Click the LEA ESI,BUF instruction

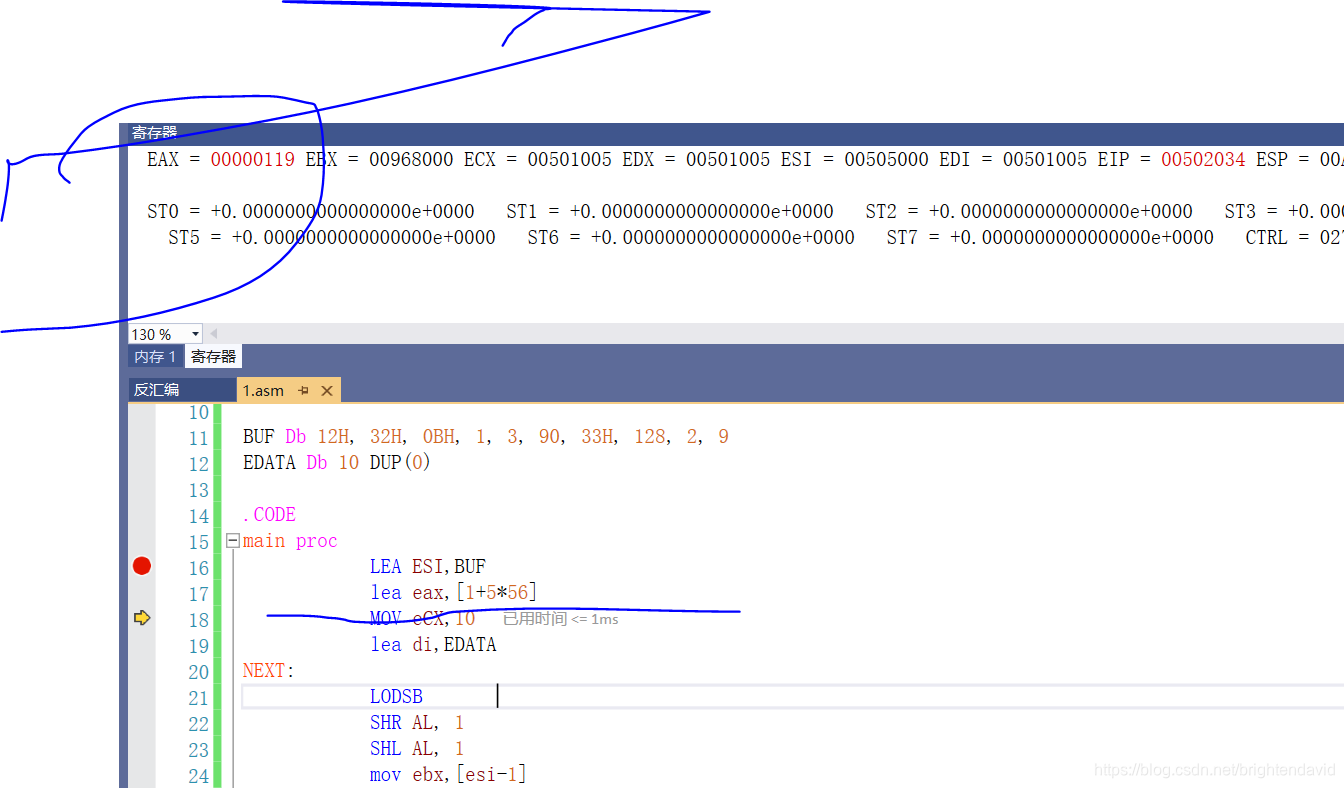click(428, 567)
